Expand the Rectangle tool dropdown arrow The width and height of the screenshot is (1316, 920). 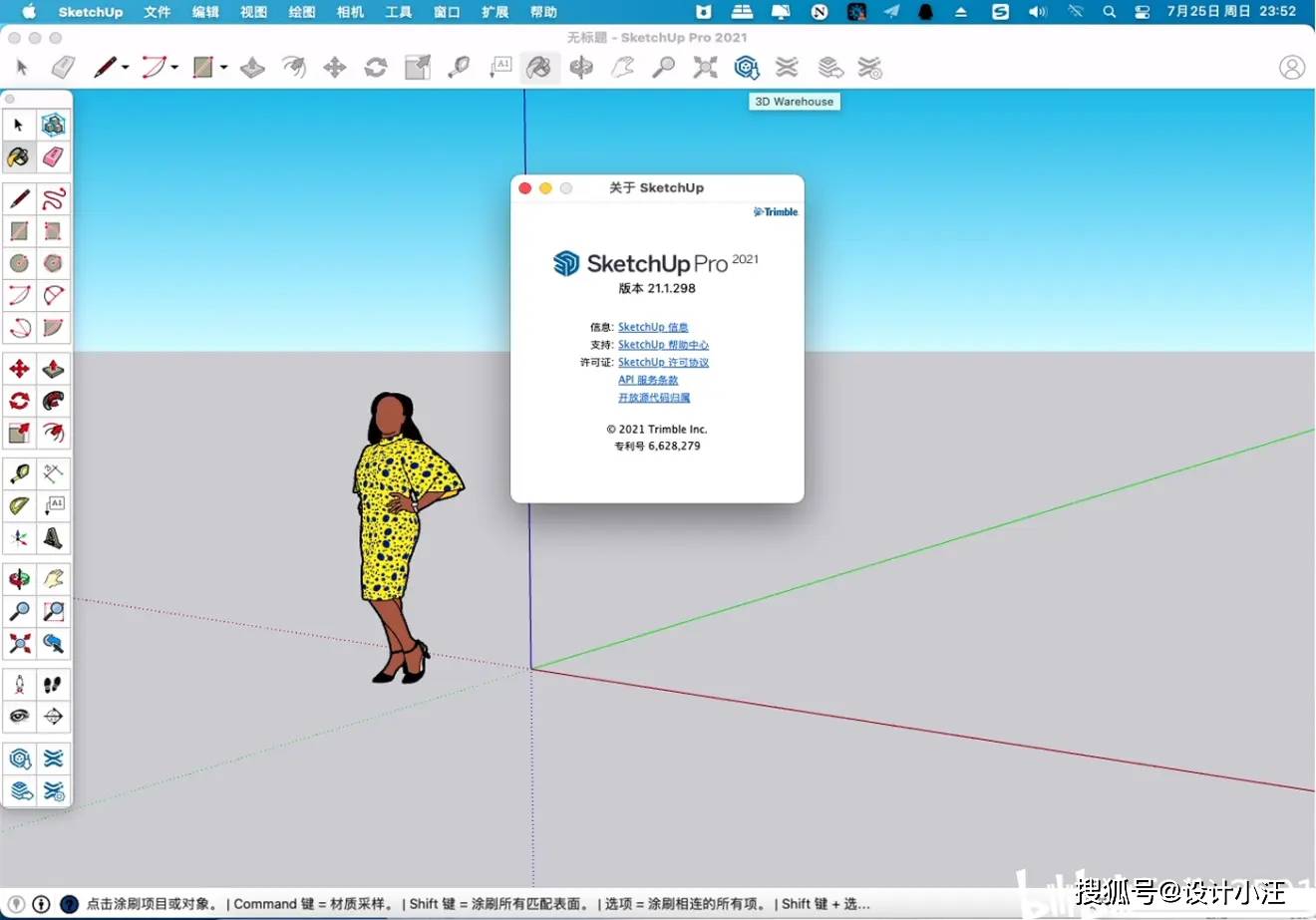tap(223, 68)
